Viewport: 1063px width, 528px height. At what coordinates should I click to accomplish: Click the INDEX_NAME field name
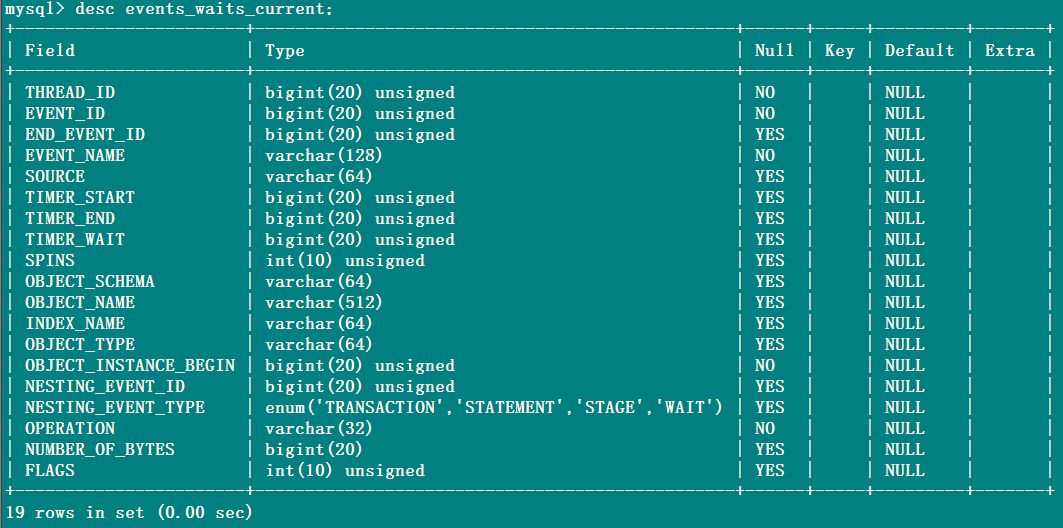pyautogui.click(x=75, y=324)
